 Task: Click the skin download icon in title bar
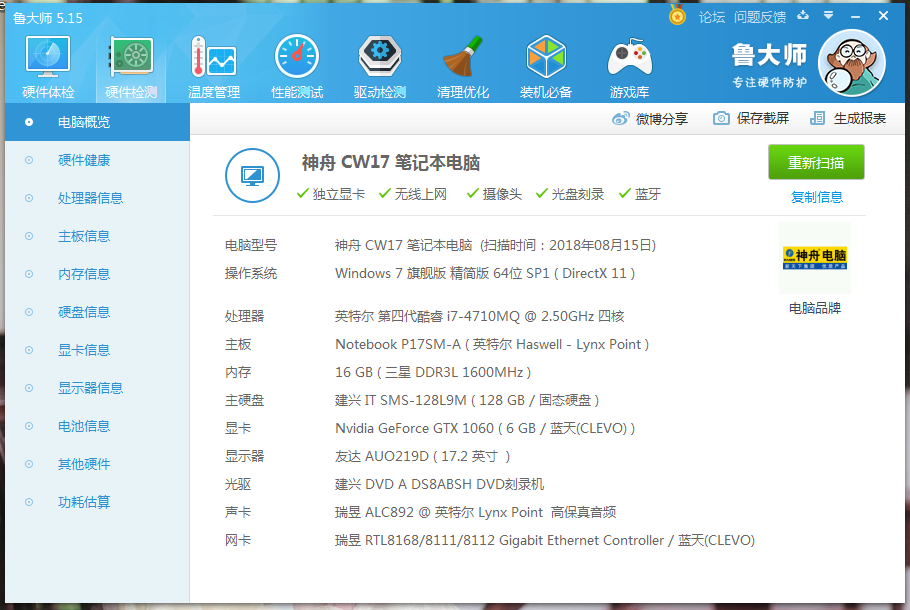pos(803,15)
